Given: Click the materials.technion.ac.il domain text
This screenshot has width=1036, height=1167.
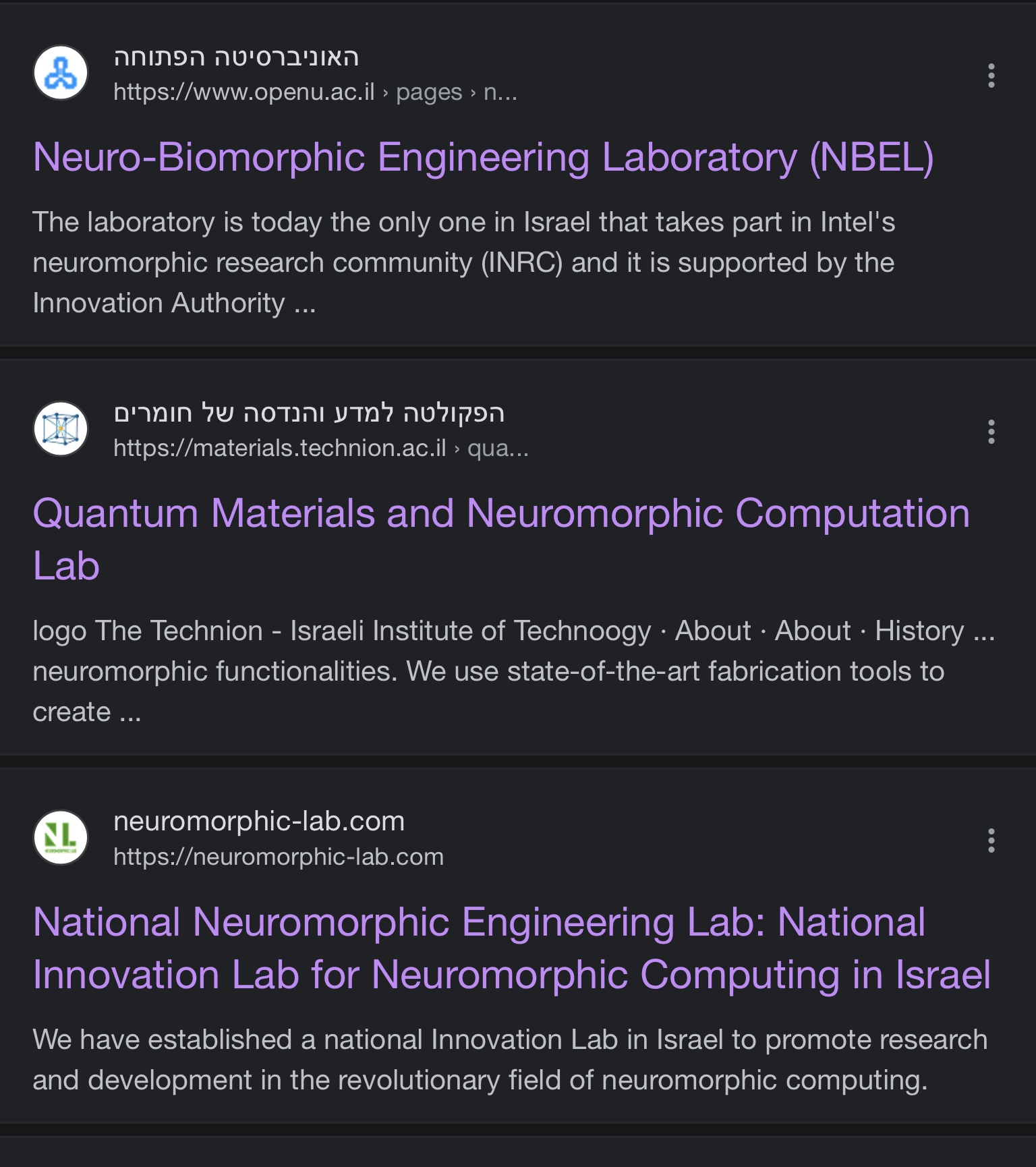Looking at the screenshot, I should click(279, 449).
